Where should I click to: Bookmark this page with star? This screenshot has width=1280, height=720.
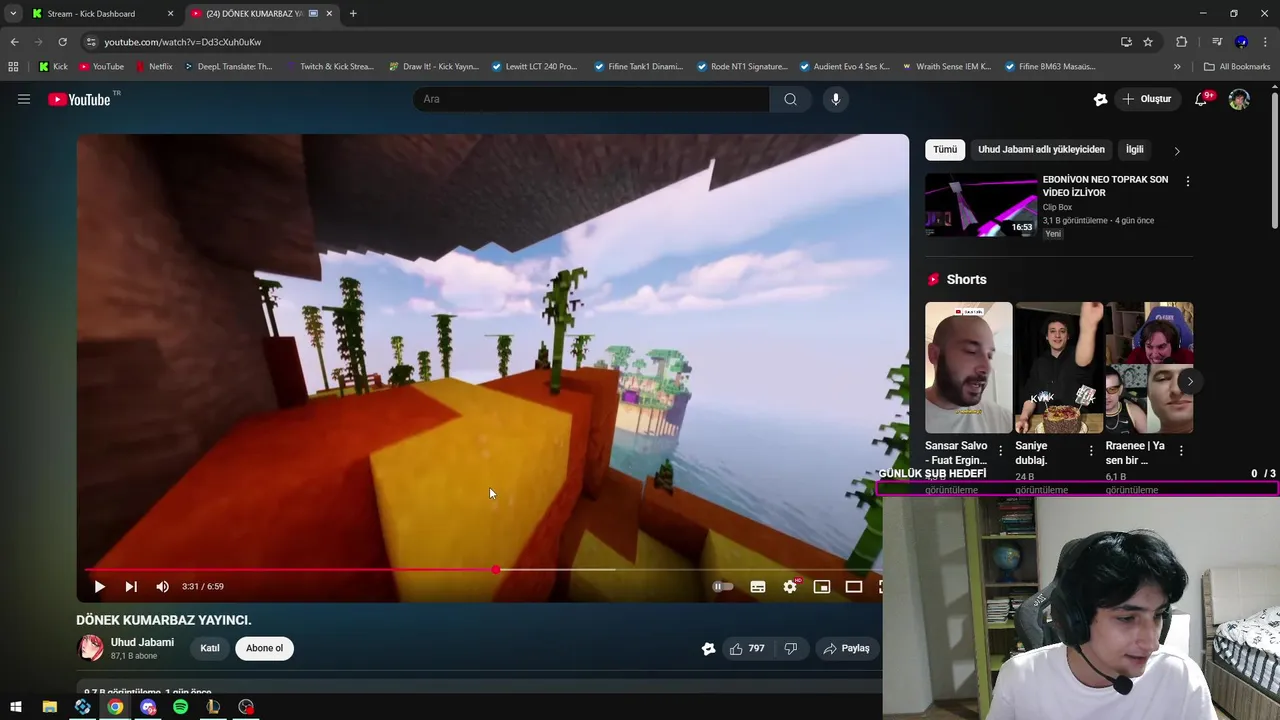tap(1148, 42)
